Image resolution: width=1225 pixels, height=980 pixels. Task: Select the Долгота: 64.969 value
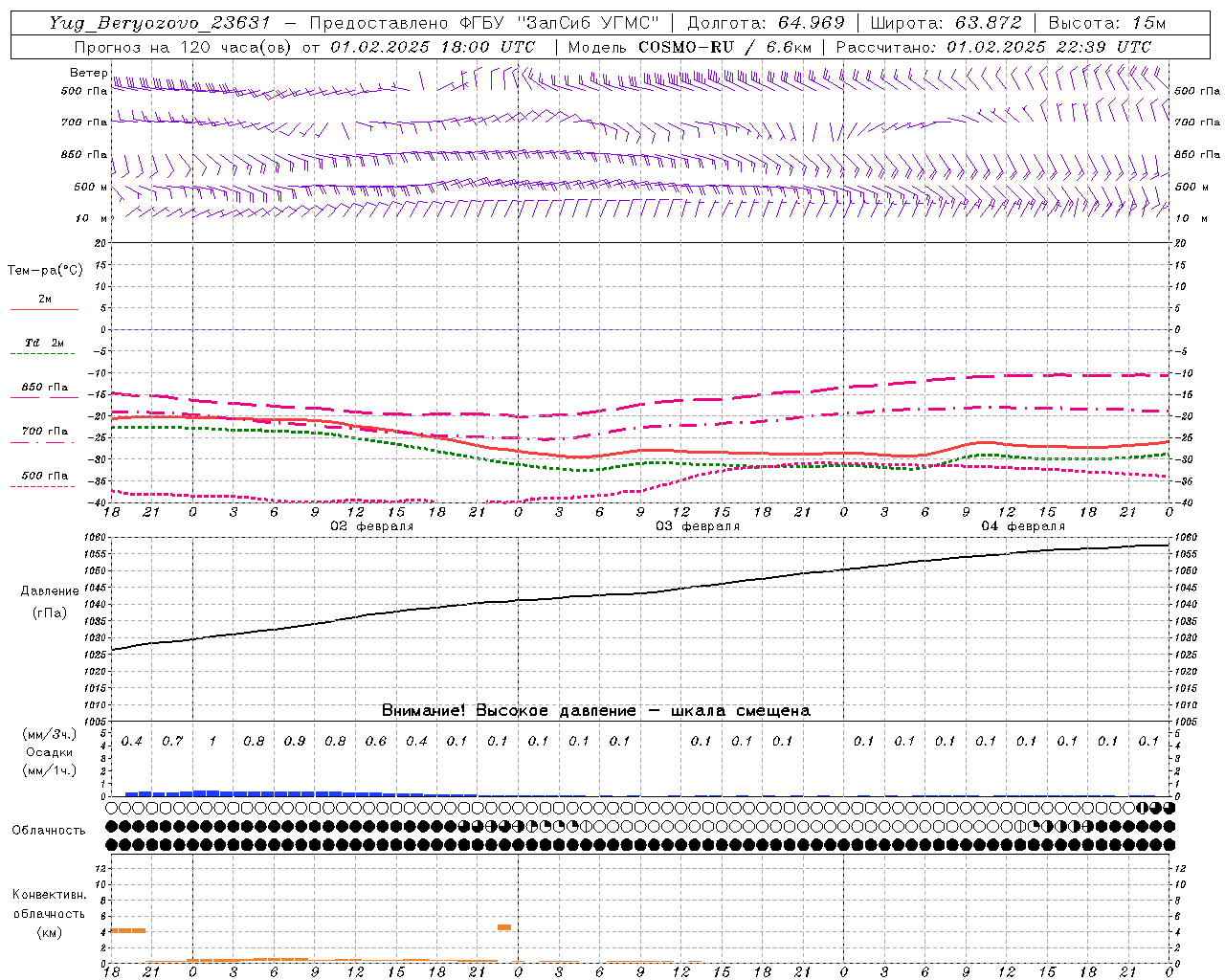766,23
